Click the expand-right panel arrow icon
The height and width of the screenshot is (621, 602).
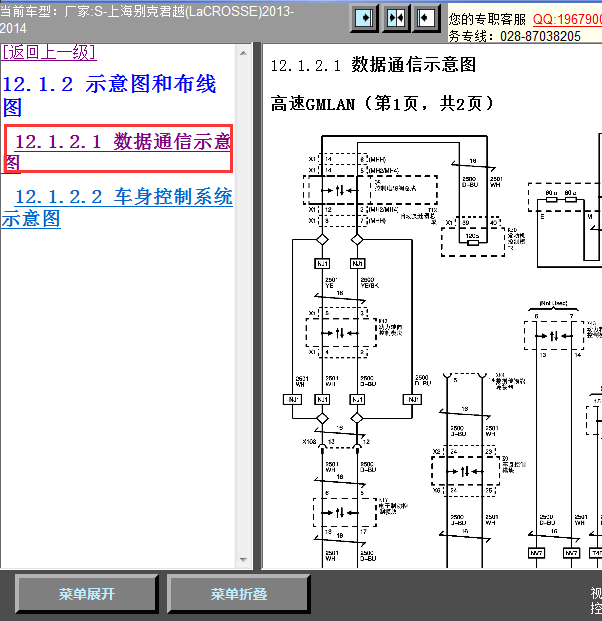point(364,18)
